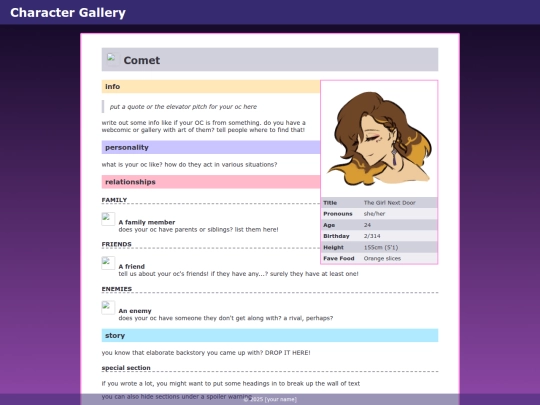Click the '155cm (5'1)' value
The width and height of the screenshot is (540, 405).
[x=381, y=247]
